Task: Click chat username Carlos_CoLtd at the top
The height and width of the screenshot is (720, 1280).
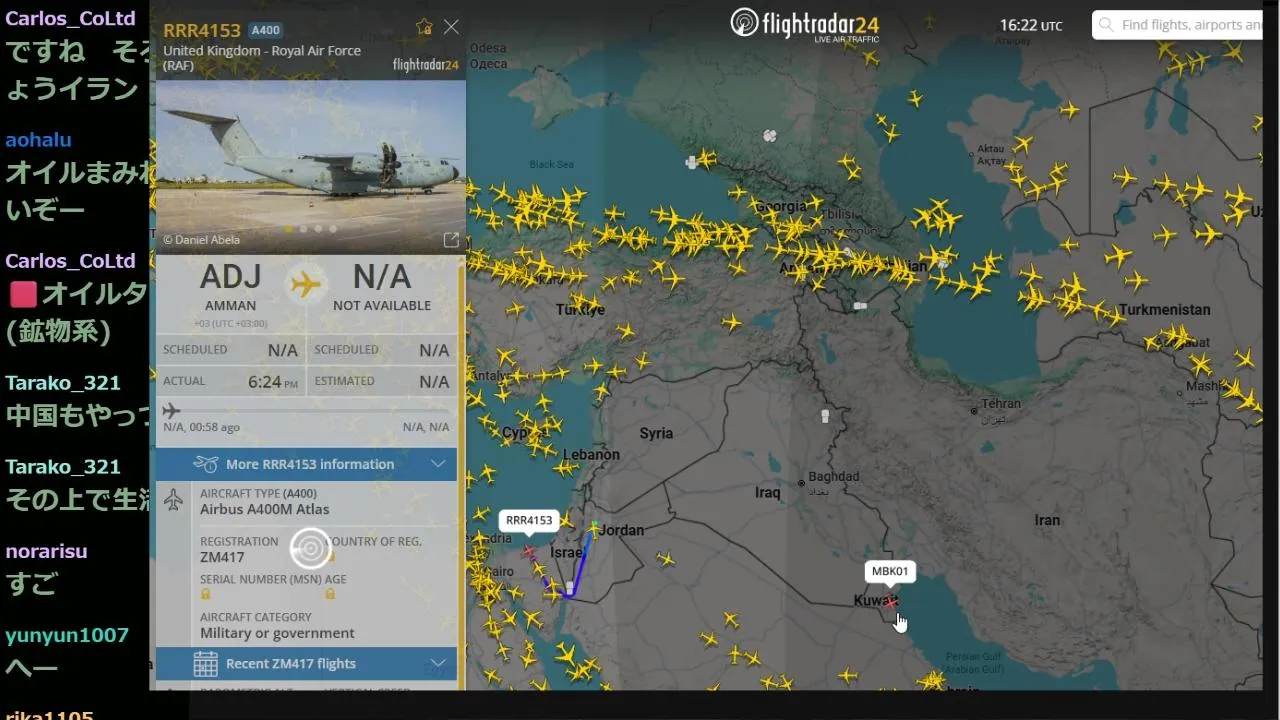Action: point(70,19)
